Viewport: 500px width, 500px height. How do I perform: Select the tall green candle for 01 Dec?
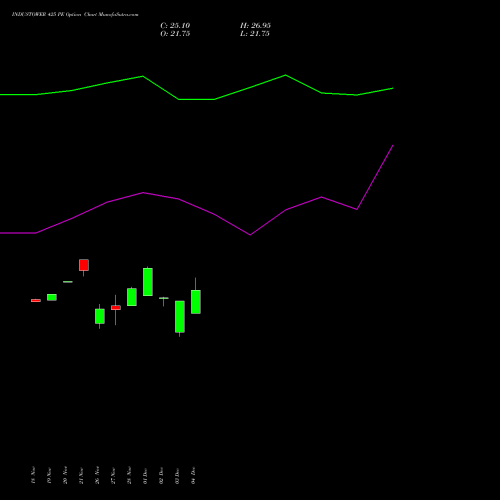point(148,282)
